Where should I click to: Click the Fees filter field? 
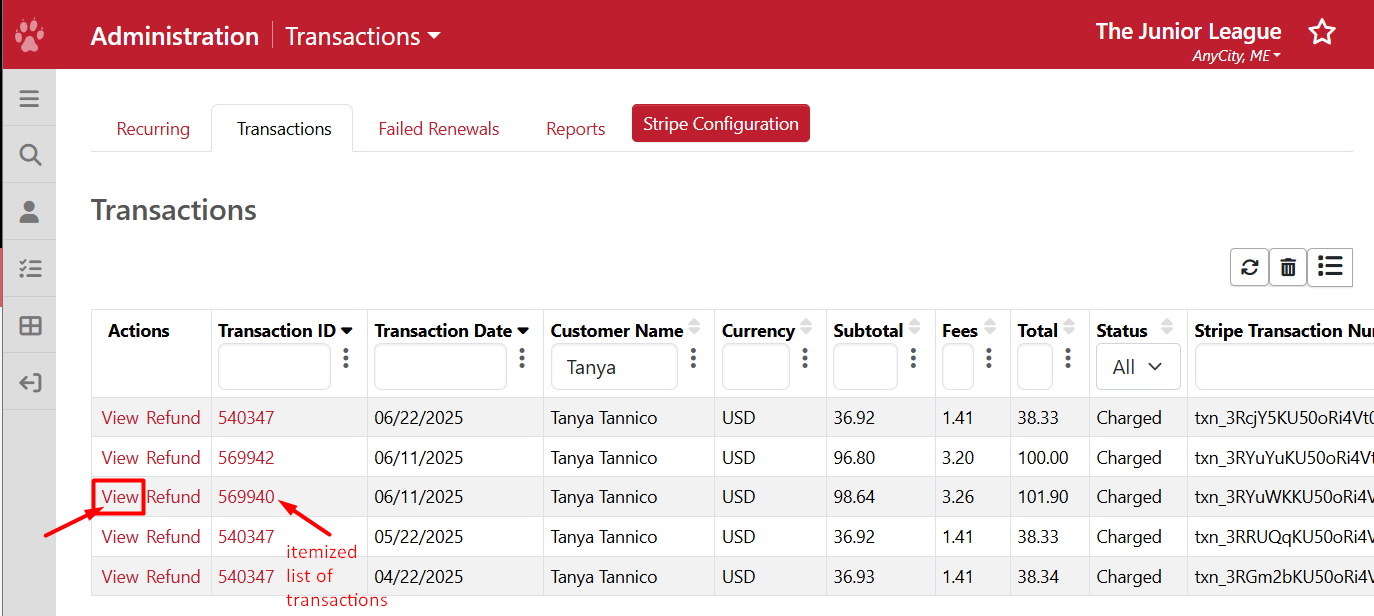point(958,367)
